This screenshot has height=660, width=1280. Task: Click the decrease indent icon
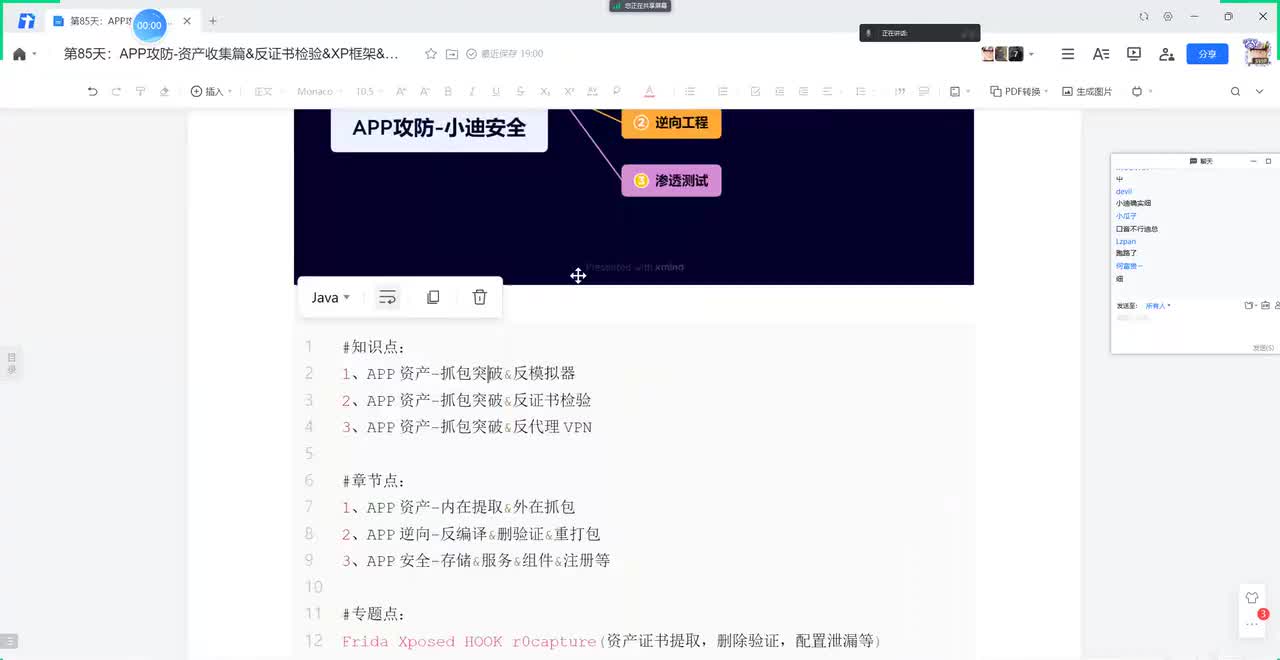(779, 91)
